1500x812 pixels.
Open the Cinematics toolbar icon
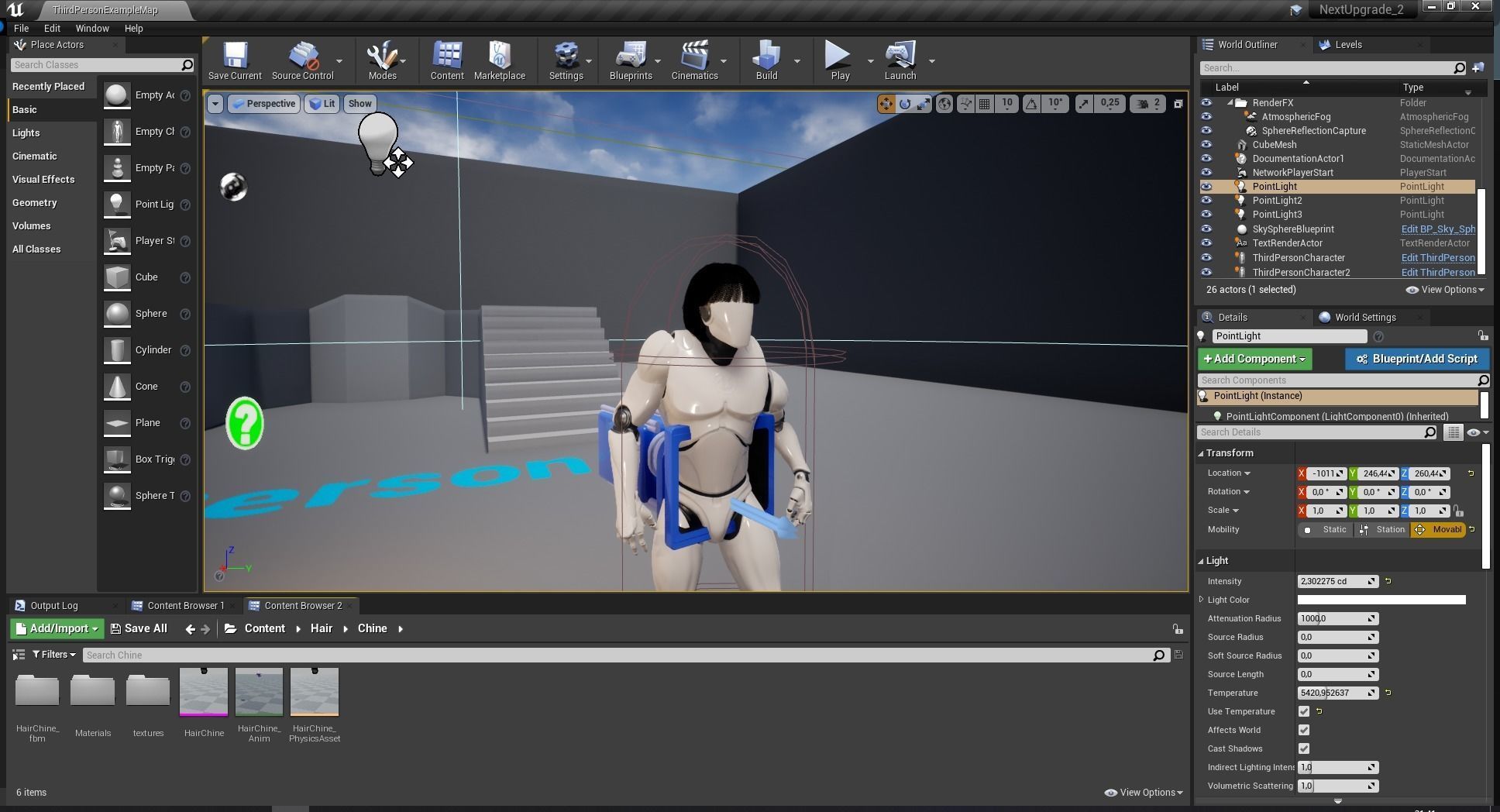pyautogui.click(x=694, y=61)
